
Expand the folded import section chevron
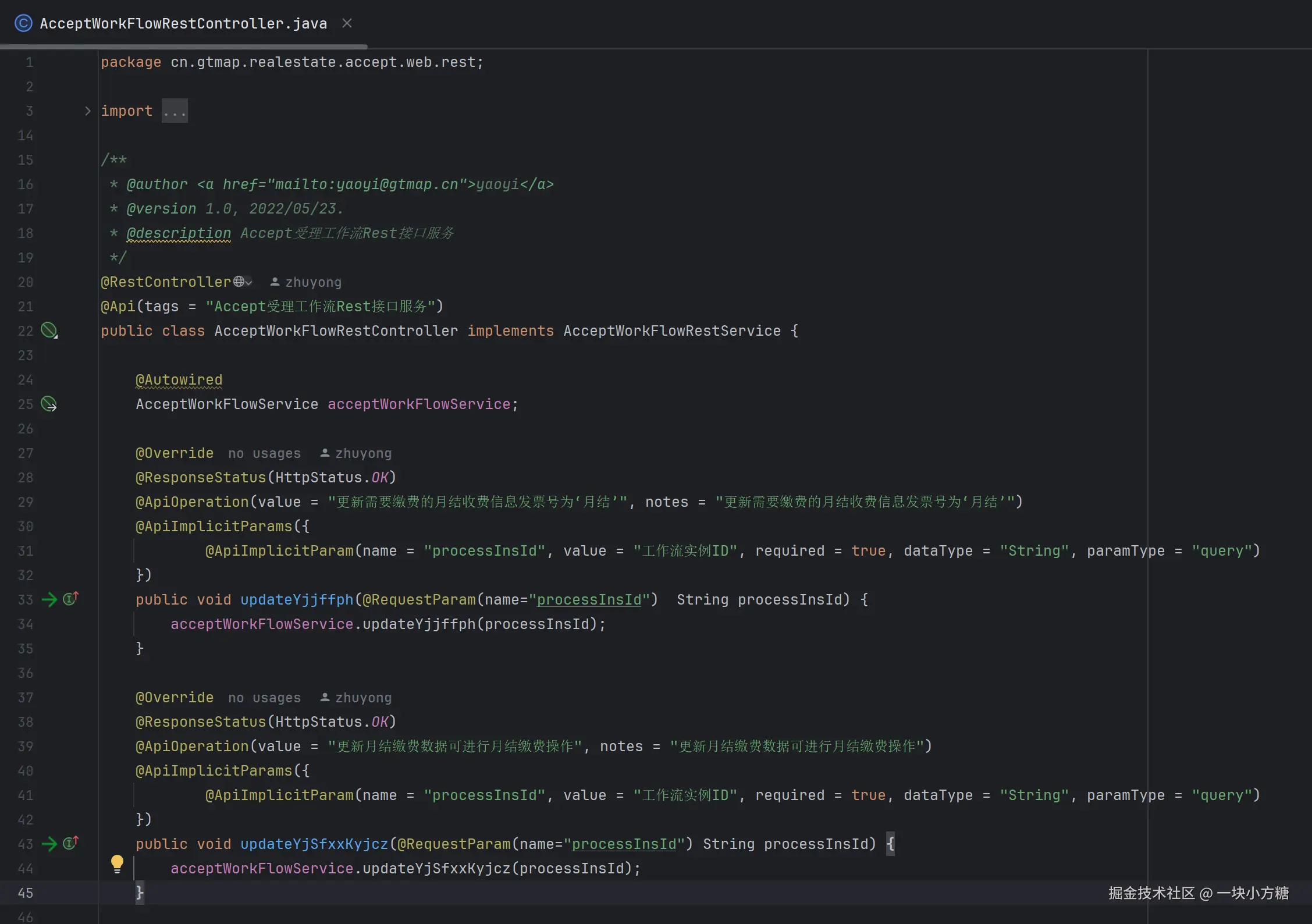tap(87, 111)
